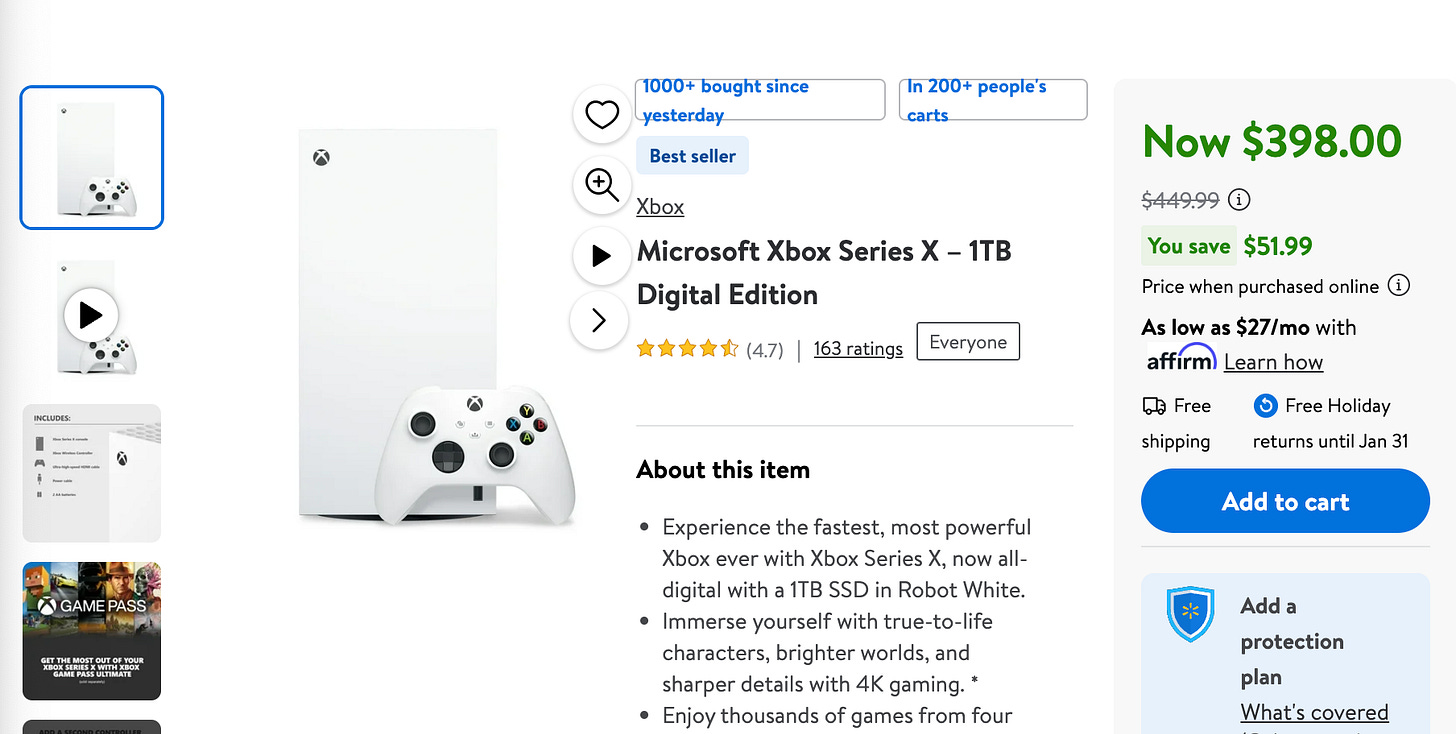
Task: Click info icon beside price when purchased online
Action: click(1398, 285)
